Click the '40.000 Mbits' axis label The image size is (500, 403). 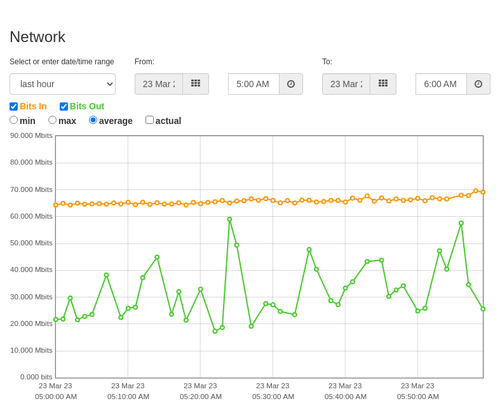[x=31, y=270]
